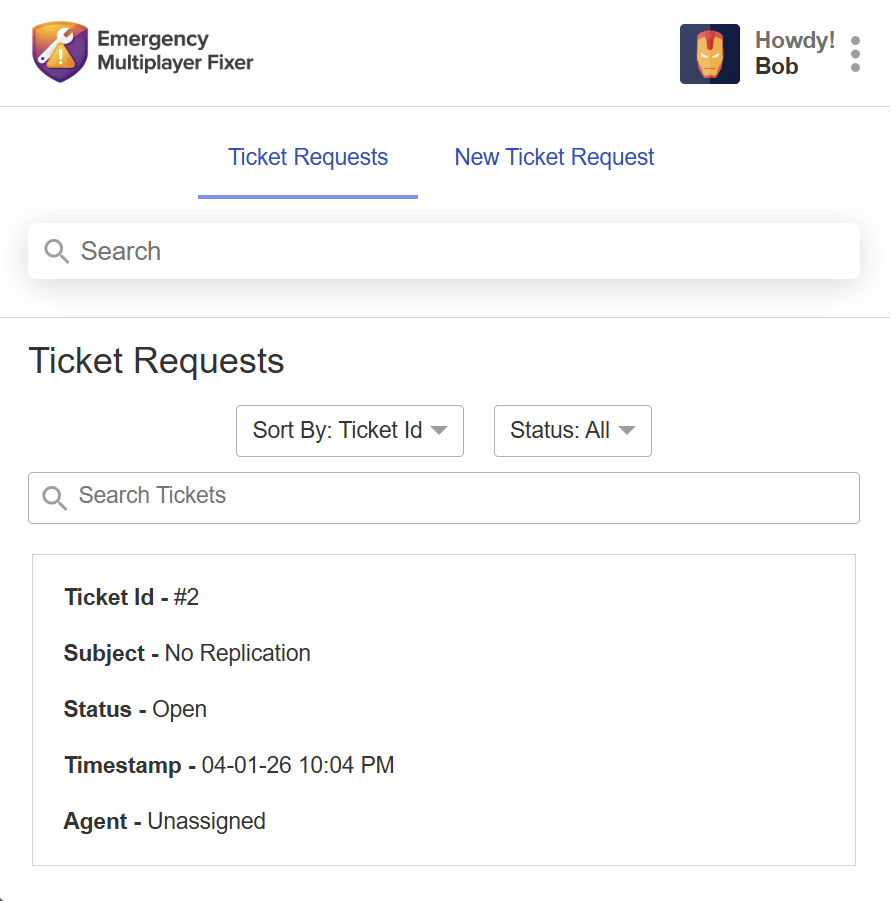Click the magnifier icon in top Search bar
The image size is (891, 901).
[x=56, y=251]
